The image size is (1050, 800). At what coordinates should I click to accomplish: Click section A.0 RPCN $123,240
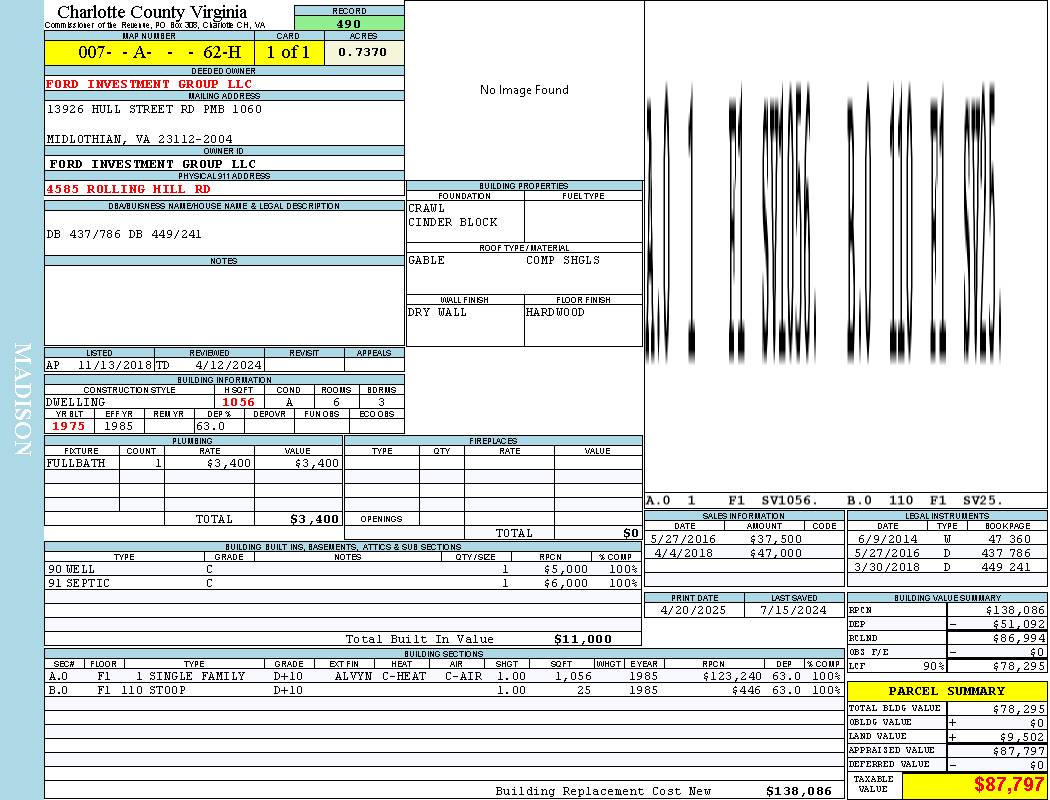[x=732, y=676]
